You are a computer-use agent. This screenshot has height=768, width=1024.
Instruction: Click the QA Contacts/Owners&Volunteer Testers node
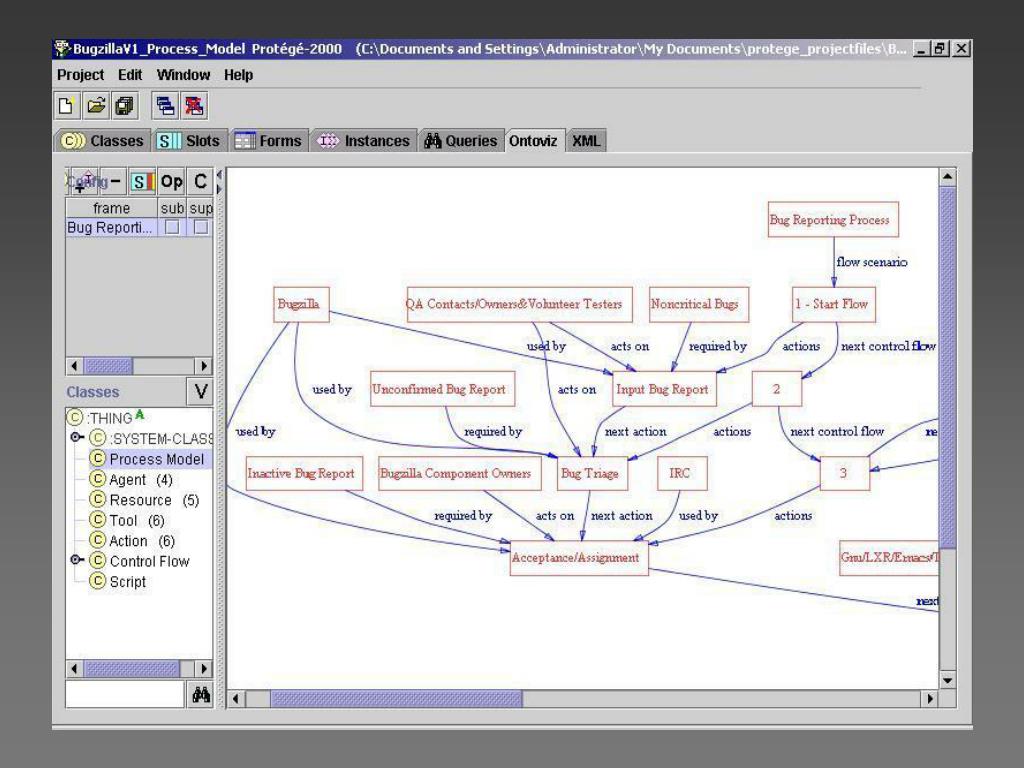519,304
